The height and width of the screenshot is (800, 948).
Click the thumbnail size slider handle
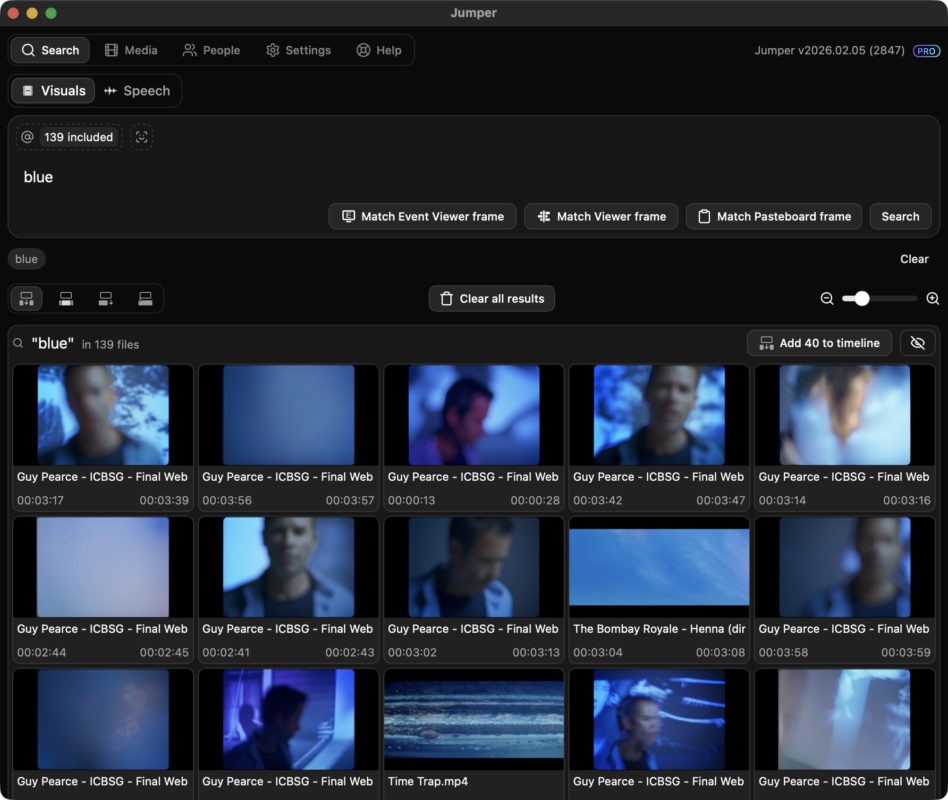pyautogui.click(x=862, y=299)
